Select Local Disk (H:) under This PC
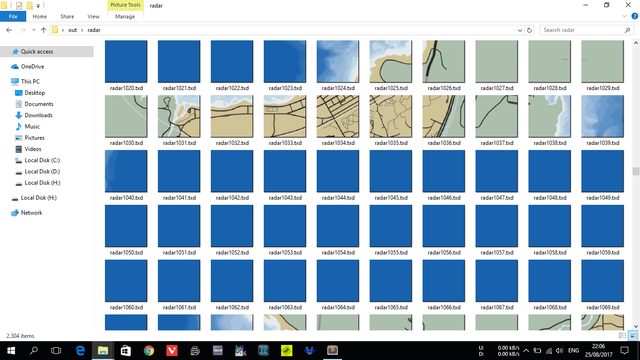This screenshot has width=640, height=360. 42,183
